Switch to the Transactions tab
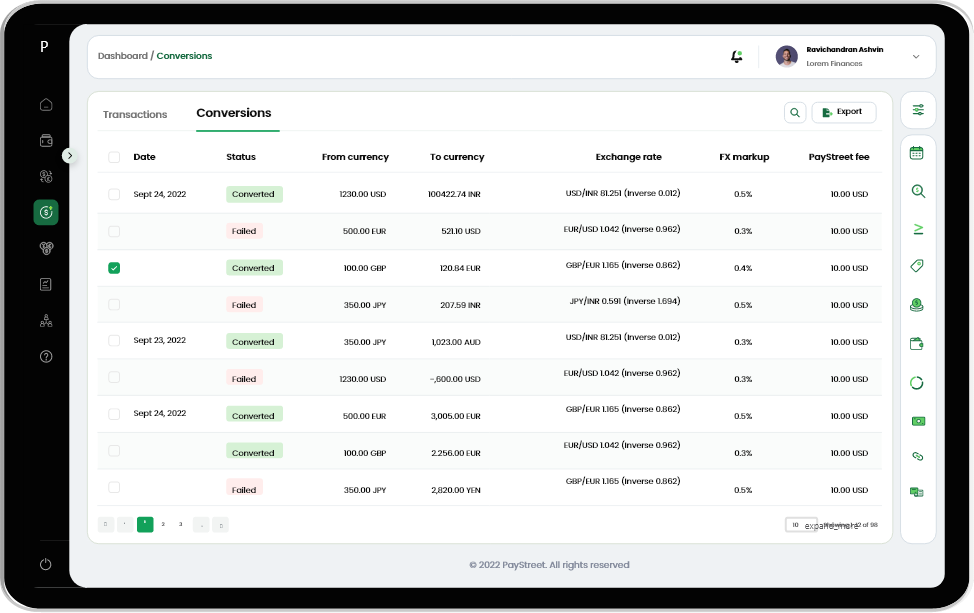Image resolution: width=974 pixels, height=613 pixels. point(135,114)
